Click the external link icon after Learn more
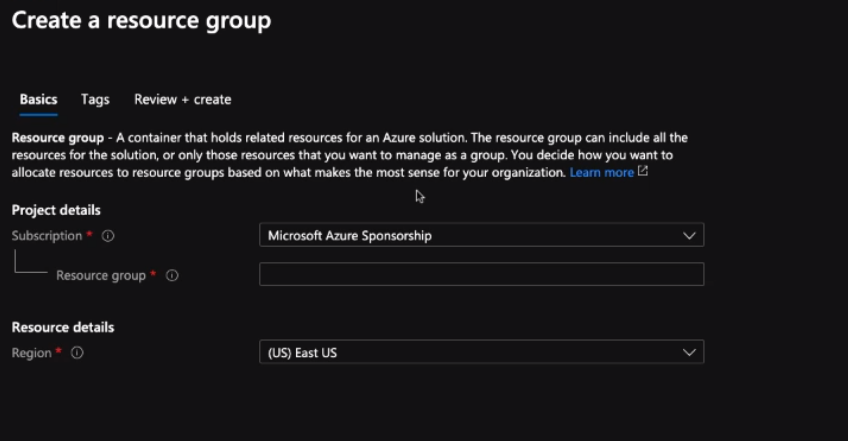 (x=642, y=172)
